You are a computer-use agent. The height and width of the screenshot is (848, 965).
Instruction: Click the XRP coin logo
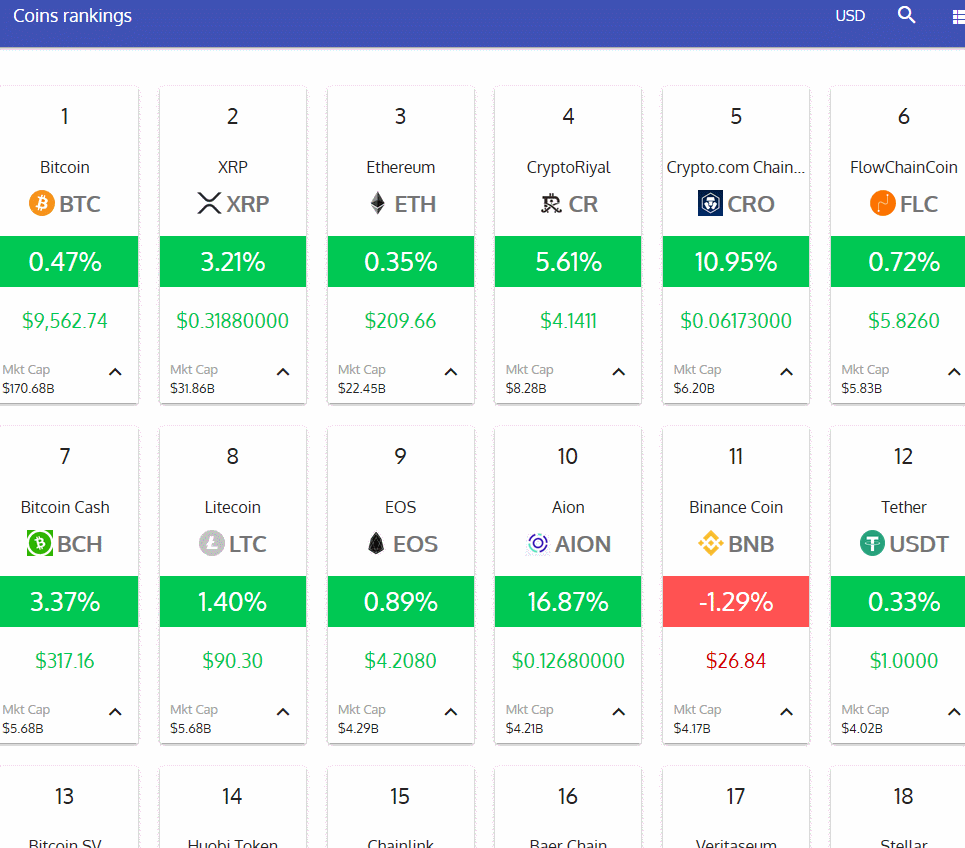point(209,203)
